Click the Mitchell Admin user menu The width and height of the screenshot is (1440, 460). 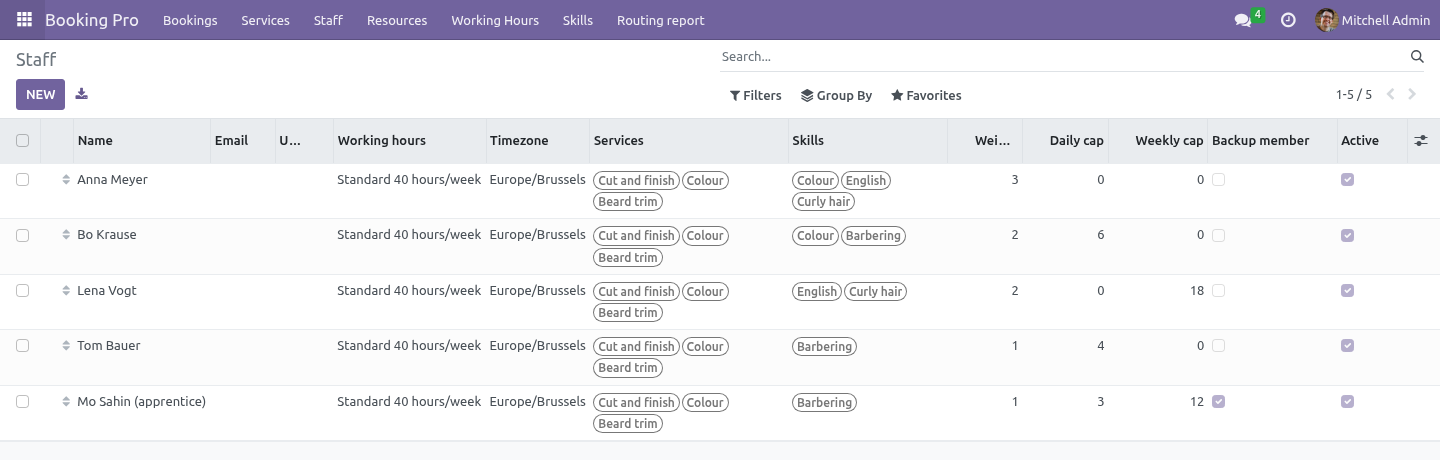(x=1372, y=20)
